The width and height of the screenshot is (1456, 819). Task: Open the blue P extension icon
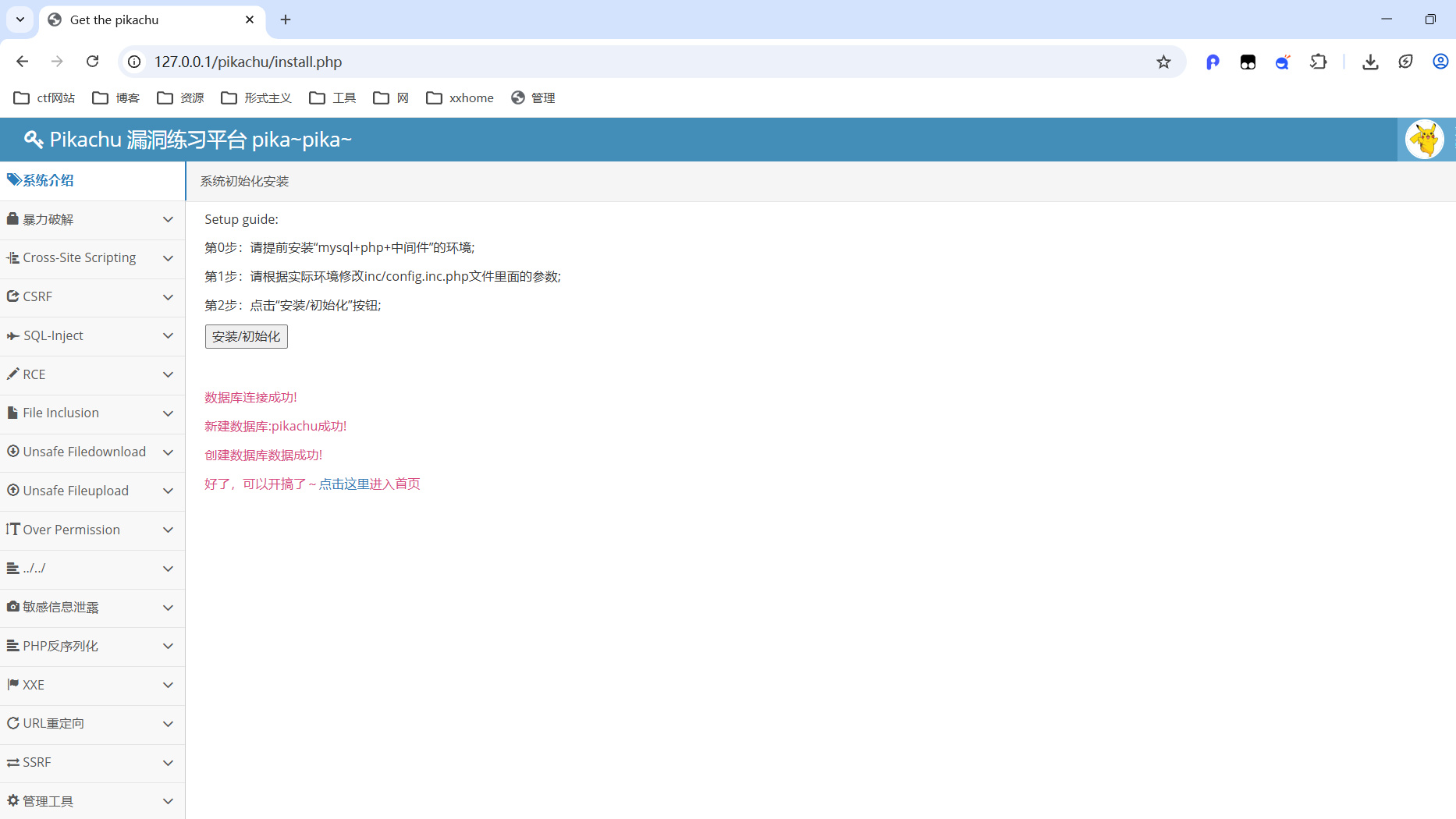(1213, 62)
